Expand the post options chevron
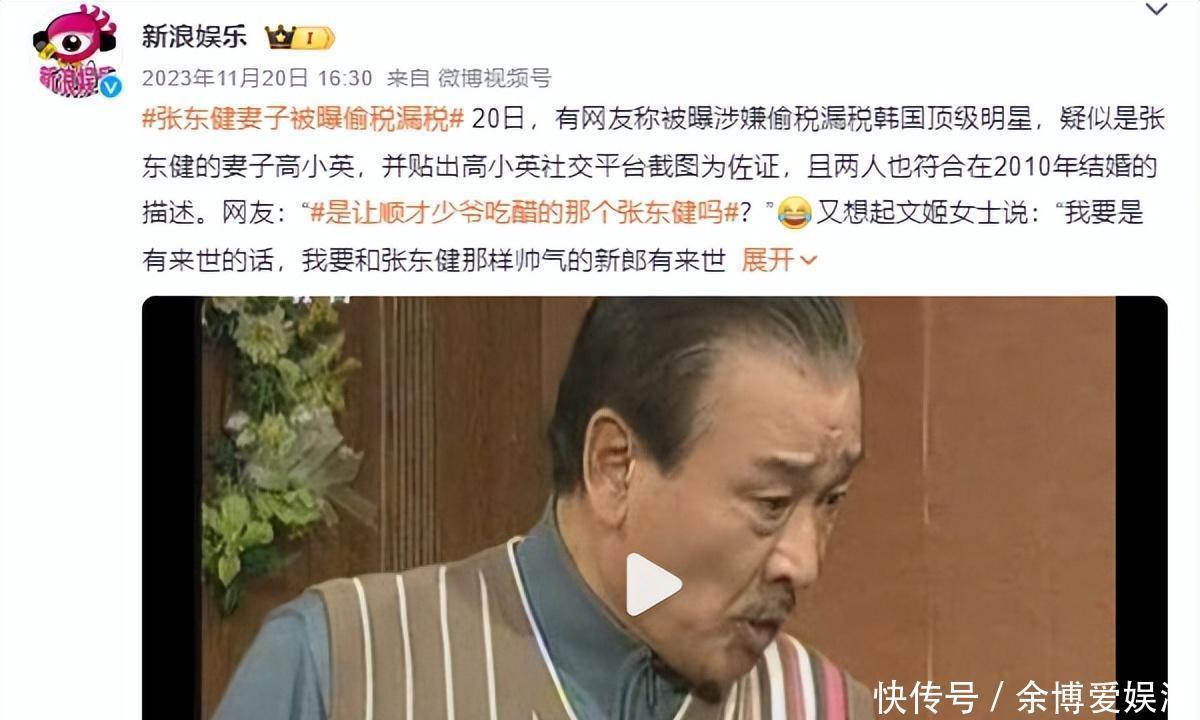 click(1155, 10)
